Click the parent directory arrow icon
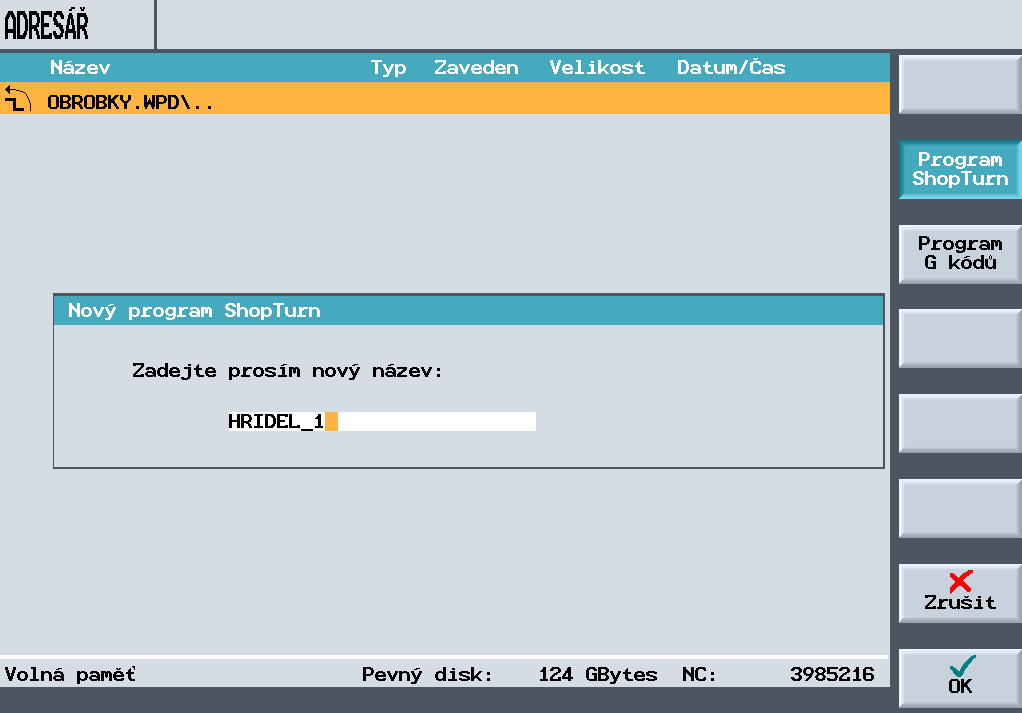Image resolution: width=1022 pixels, height=713 pixels. (x=18, y=99)
